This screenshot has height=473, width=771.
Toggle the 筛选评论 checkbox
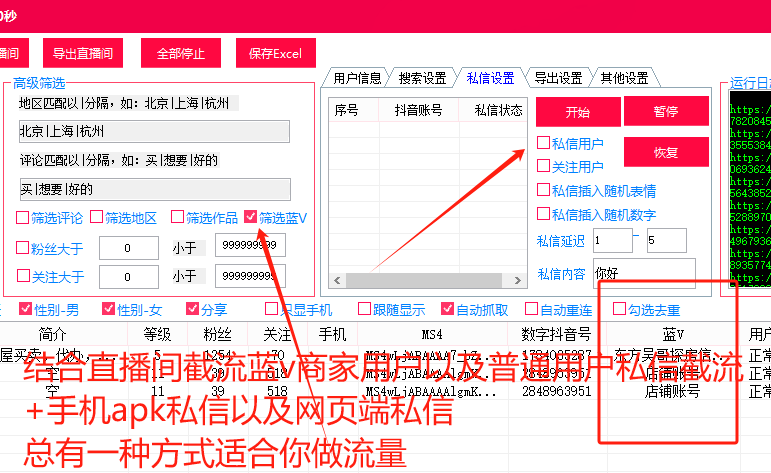[23, 217]
